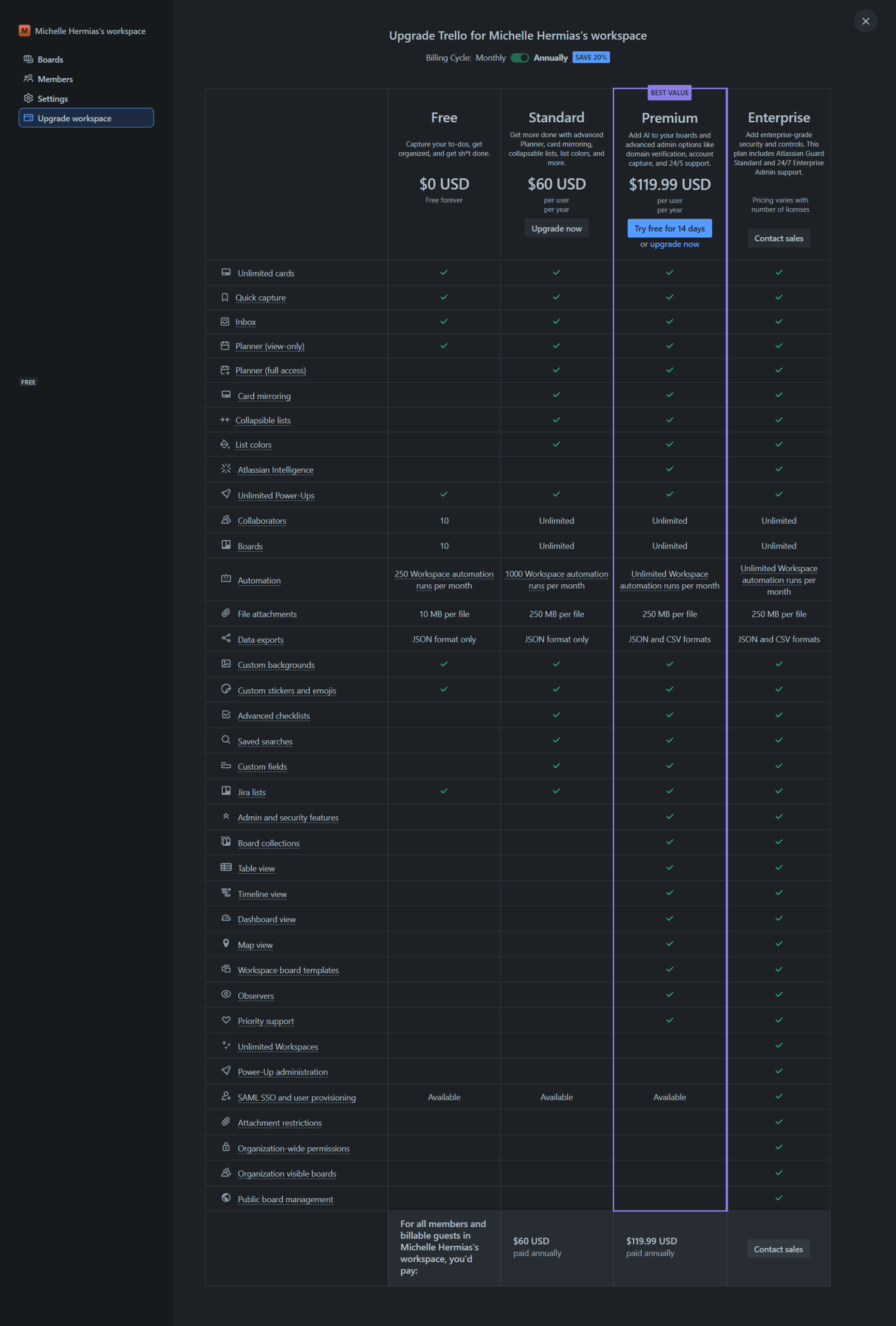896x1326 pixels.
Task: Click the Public board management globe icon
Action: click(226, 1198)
